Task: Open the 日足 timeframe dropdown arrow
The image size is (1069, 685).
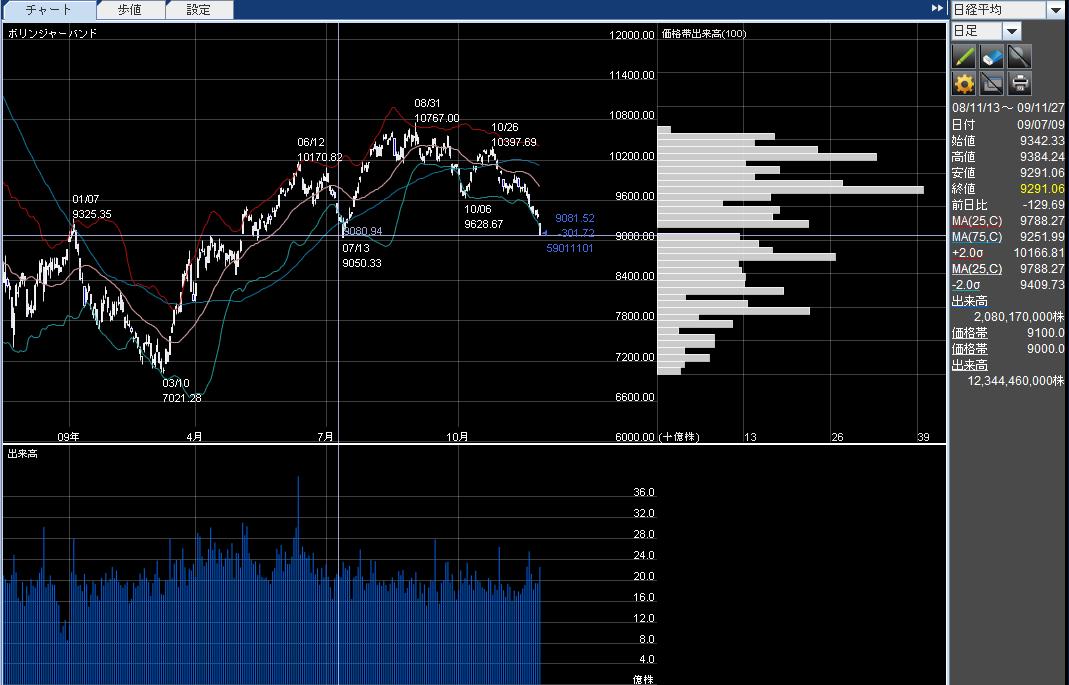Action: point(1012,31)
